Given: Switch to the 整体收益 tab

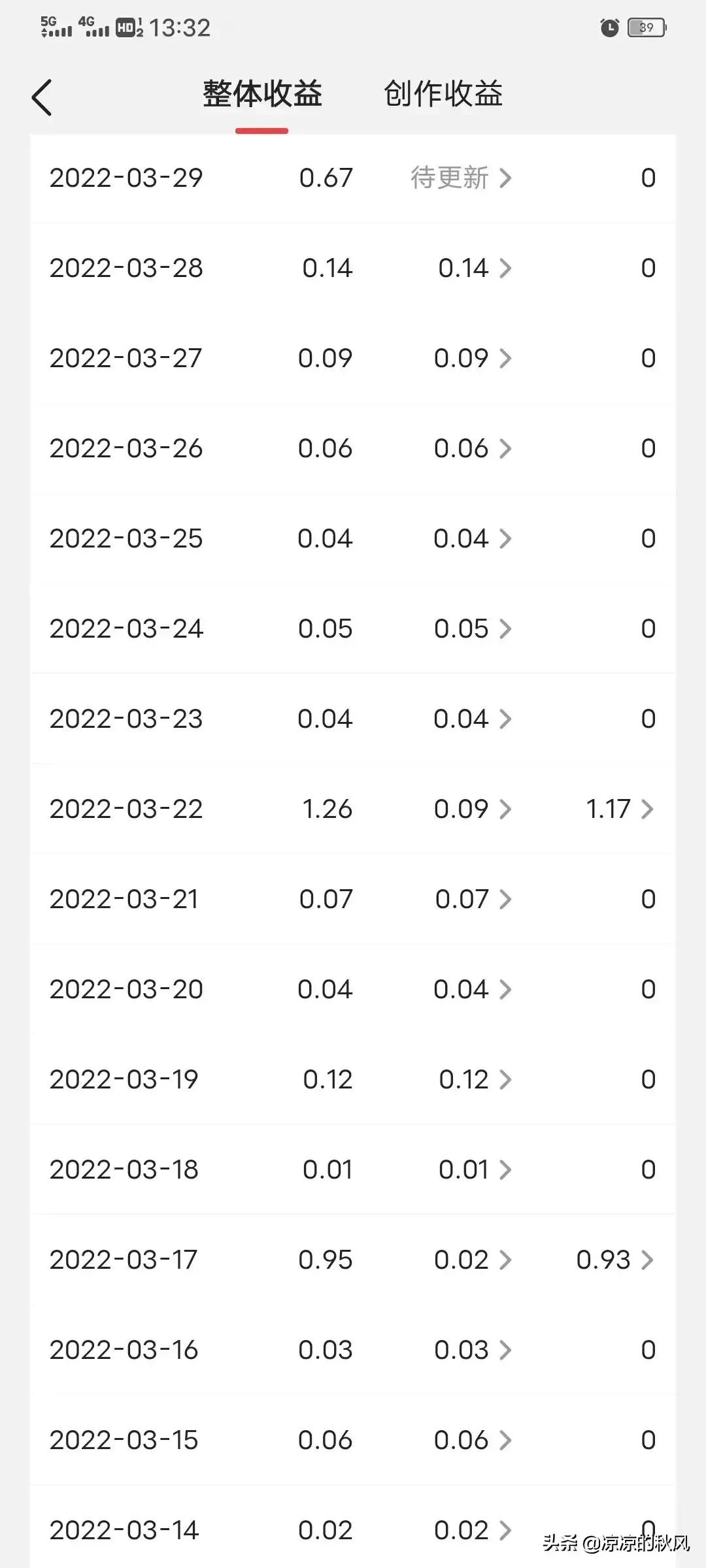Looking at the screenshot, I should coord(262,94).
